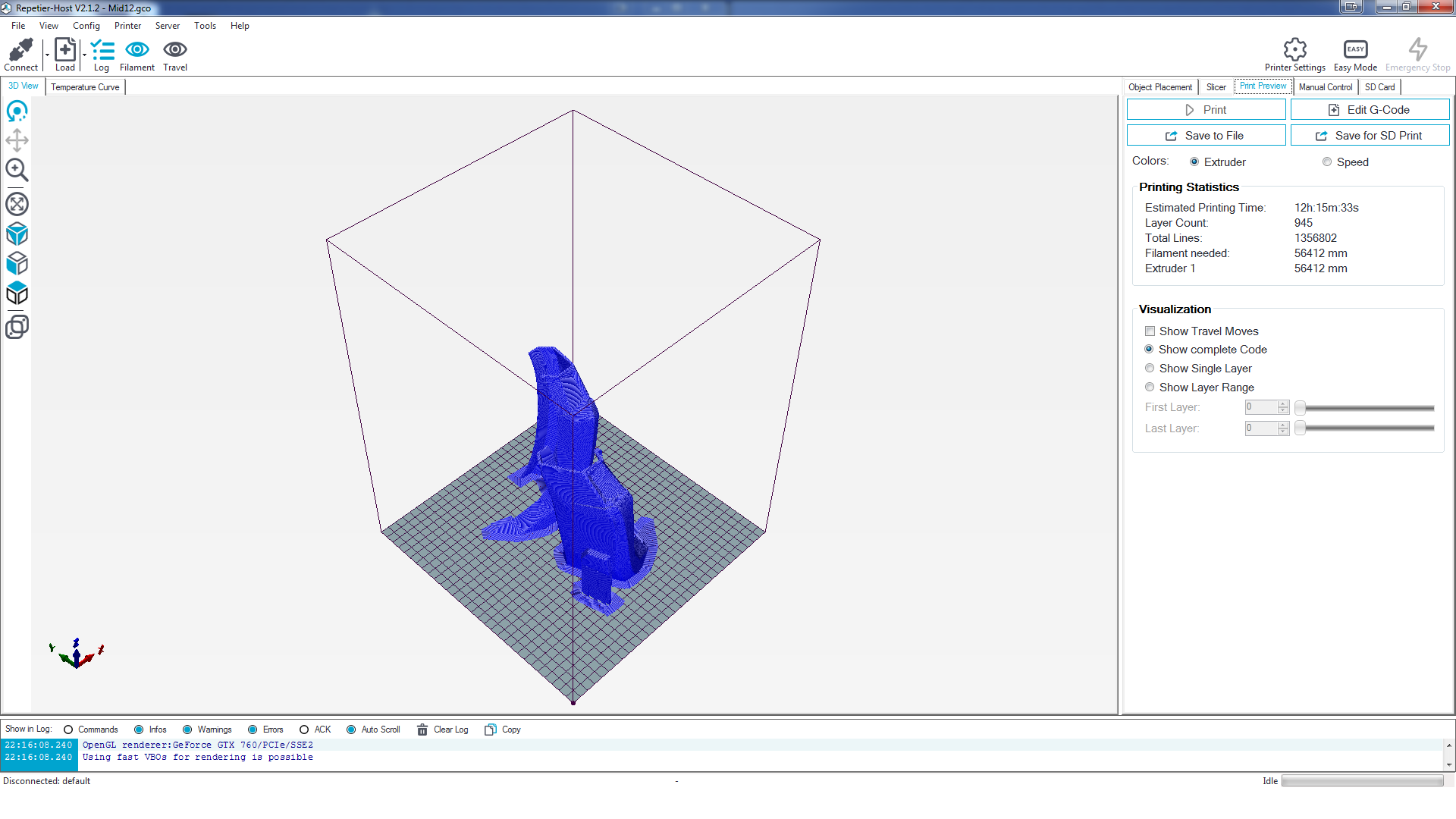Image resolution: width=1456 pixels, height=819 pixels.
Task: Open the Connect button dropdown arrow
Action: 47,55
